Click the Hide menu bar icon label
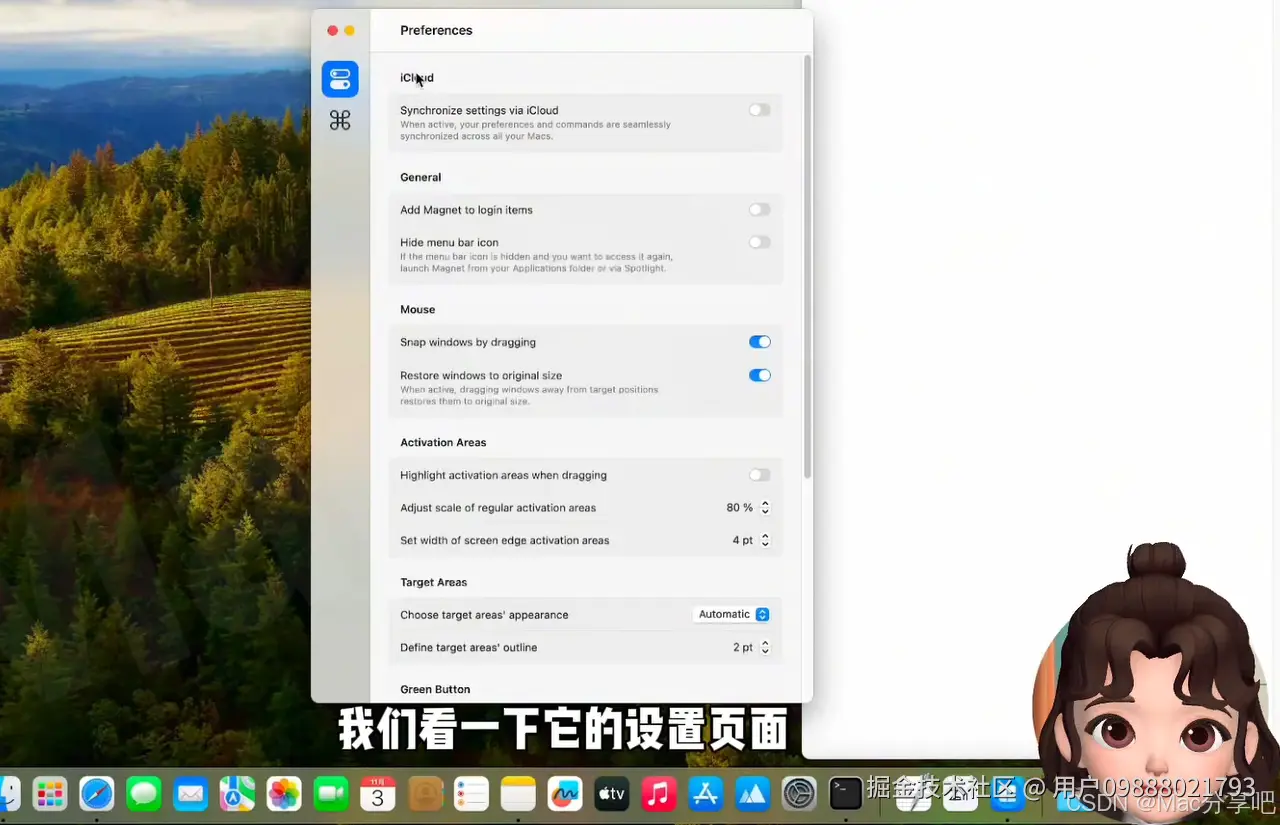The image size is (1280, 825). pyautogui.click(x=449, y=242)
